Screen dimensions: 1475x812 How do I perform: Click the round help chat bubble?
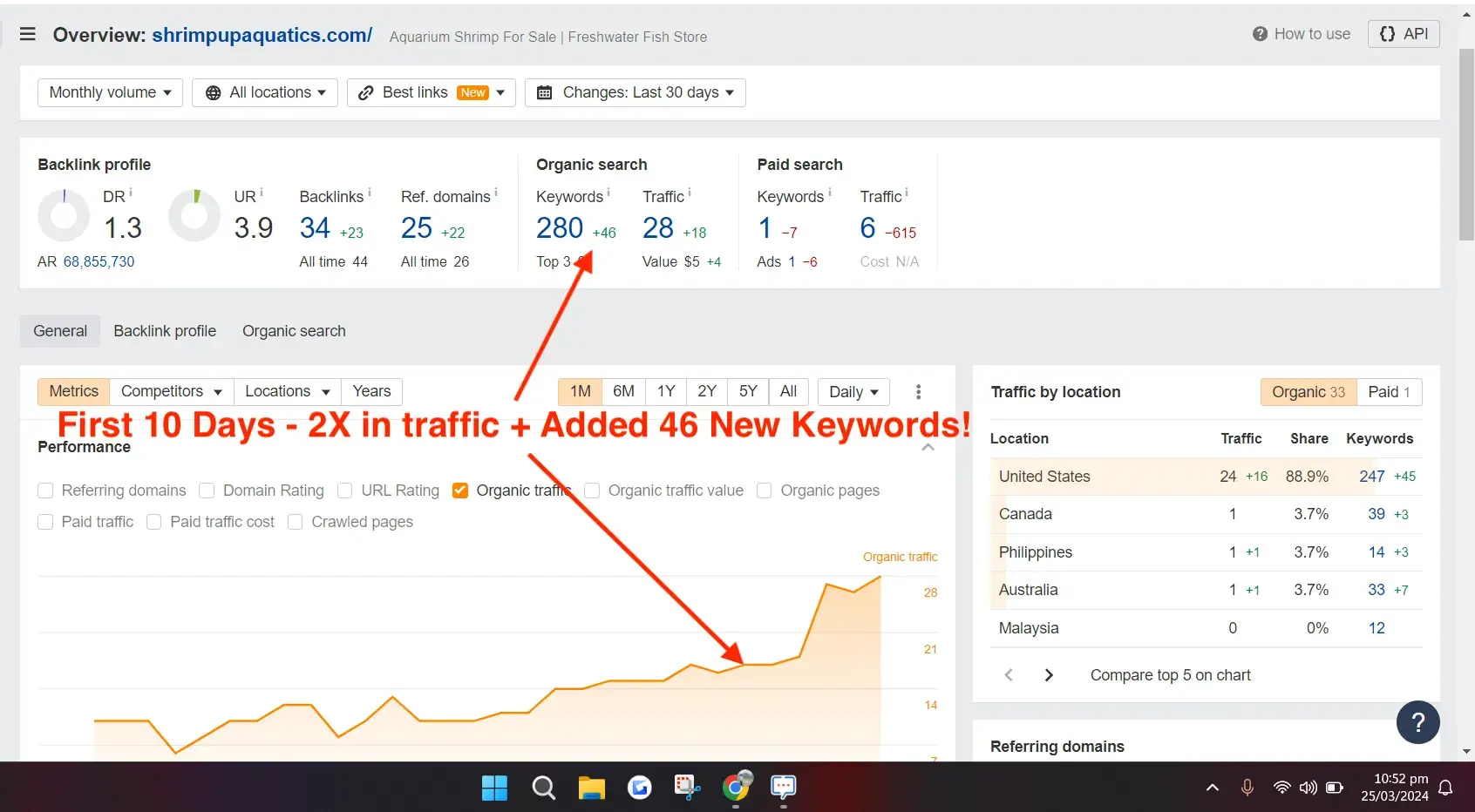point(1417,722)
